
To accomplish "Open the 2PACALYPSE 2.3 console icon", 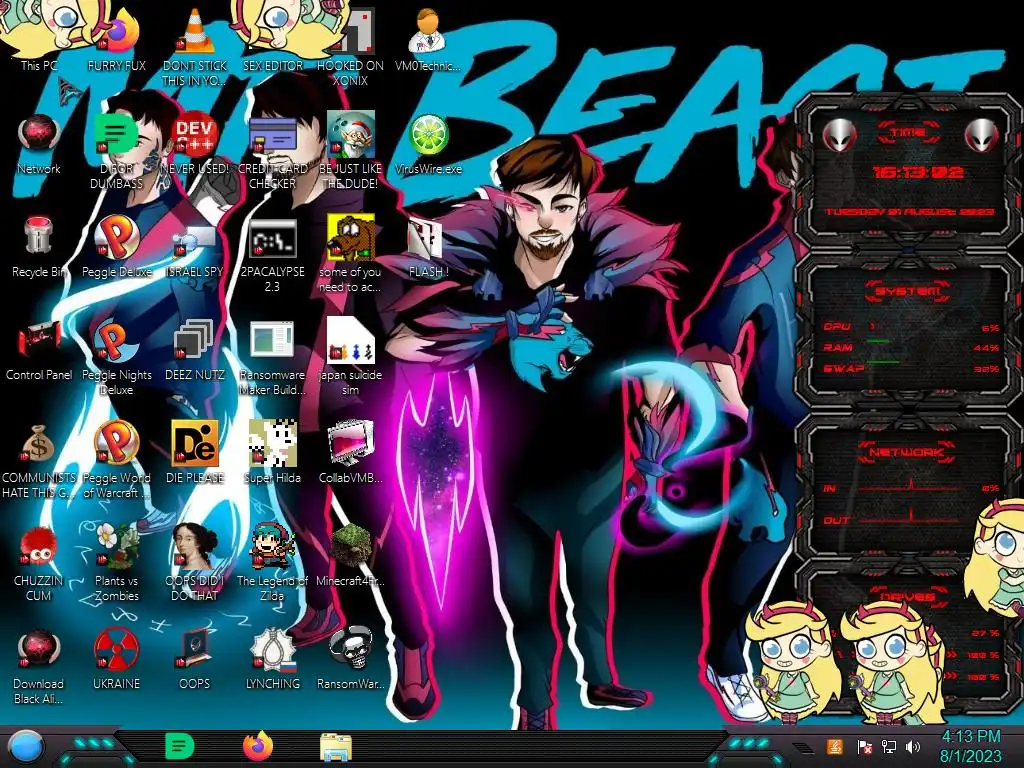I will pyautogui.click(x=272, y=253).
